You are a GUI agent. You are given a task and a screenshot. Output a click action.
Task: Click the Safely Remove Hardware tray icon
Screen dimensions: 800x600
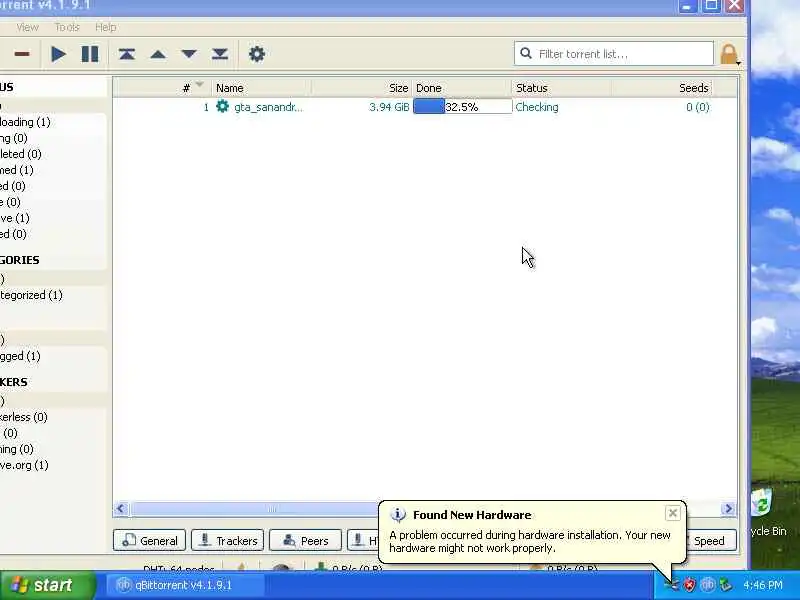725,585
